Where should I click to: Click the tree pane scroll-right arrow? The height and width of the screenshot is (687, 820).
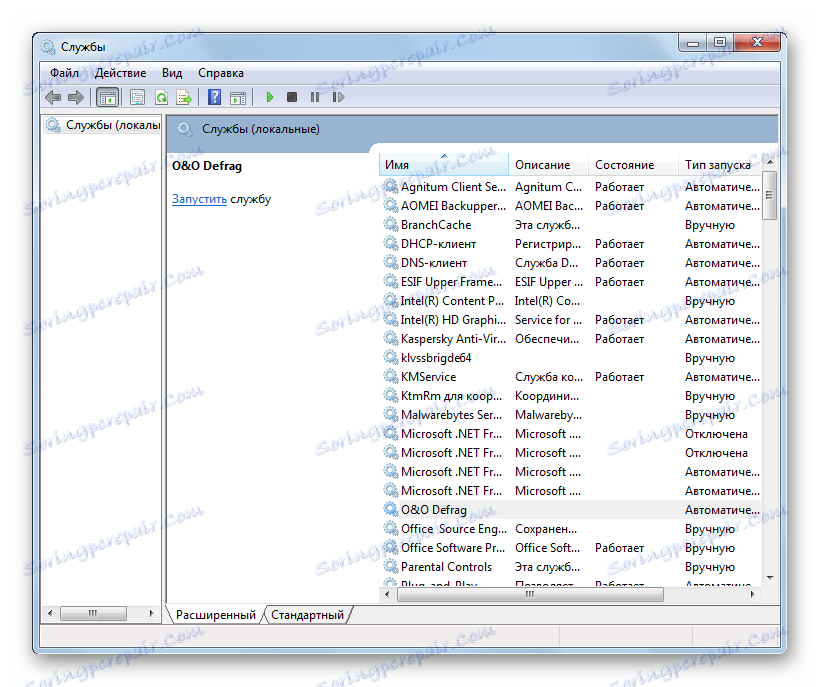[151, 613]
